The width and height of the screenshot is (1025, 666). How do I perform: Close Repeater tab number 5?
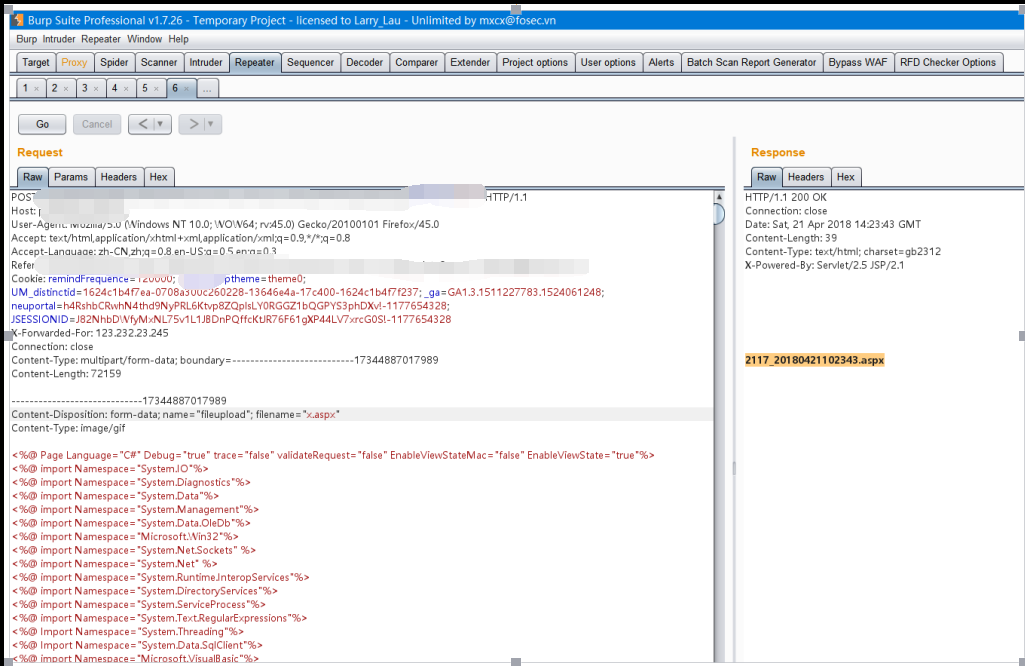156,88
